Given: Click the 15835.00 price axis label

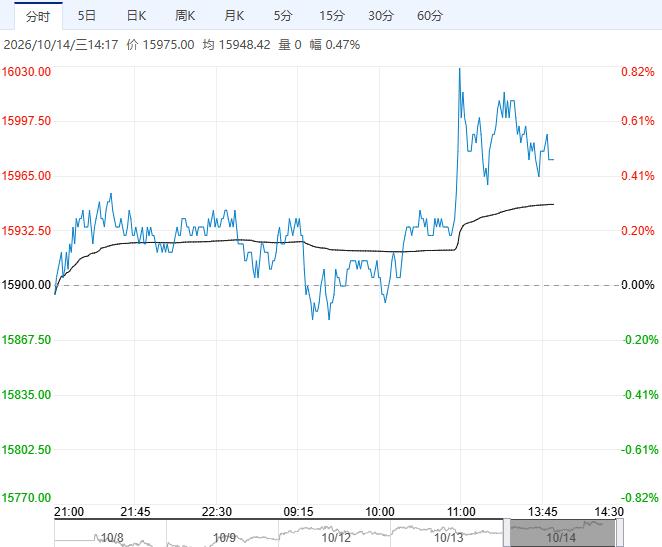Looking at the screenshot, I should [26, 395].
